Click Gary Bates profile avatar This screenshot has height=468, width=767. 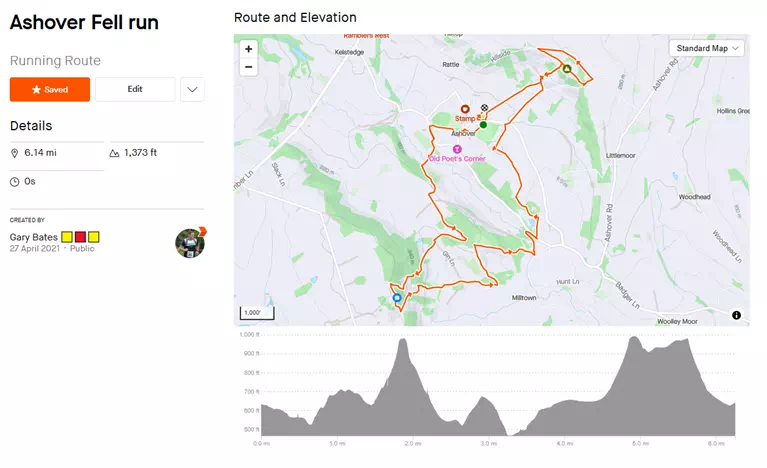[x=189, y=242]
